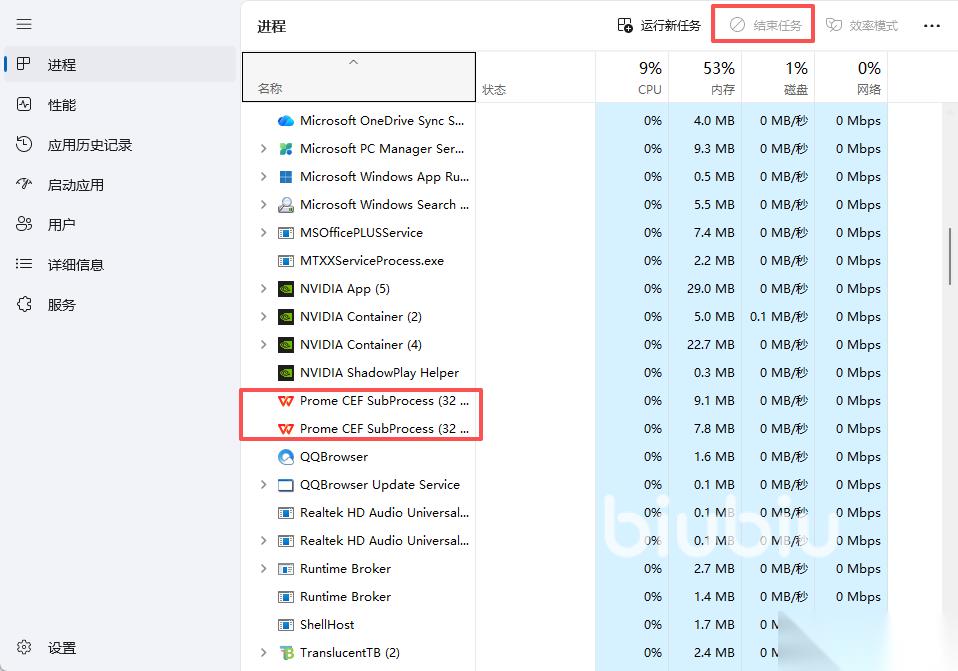Viewport: 958px width, 671px height.
Task: Open the three-dot more options menu
Action: pos(931,25)
